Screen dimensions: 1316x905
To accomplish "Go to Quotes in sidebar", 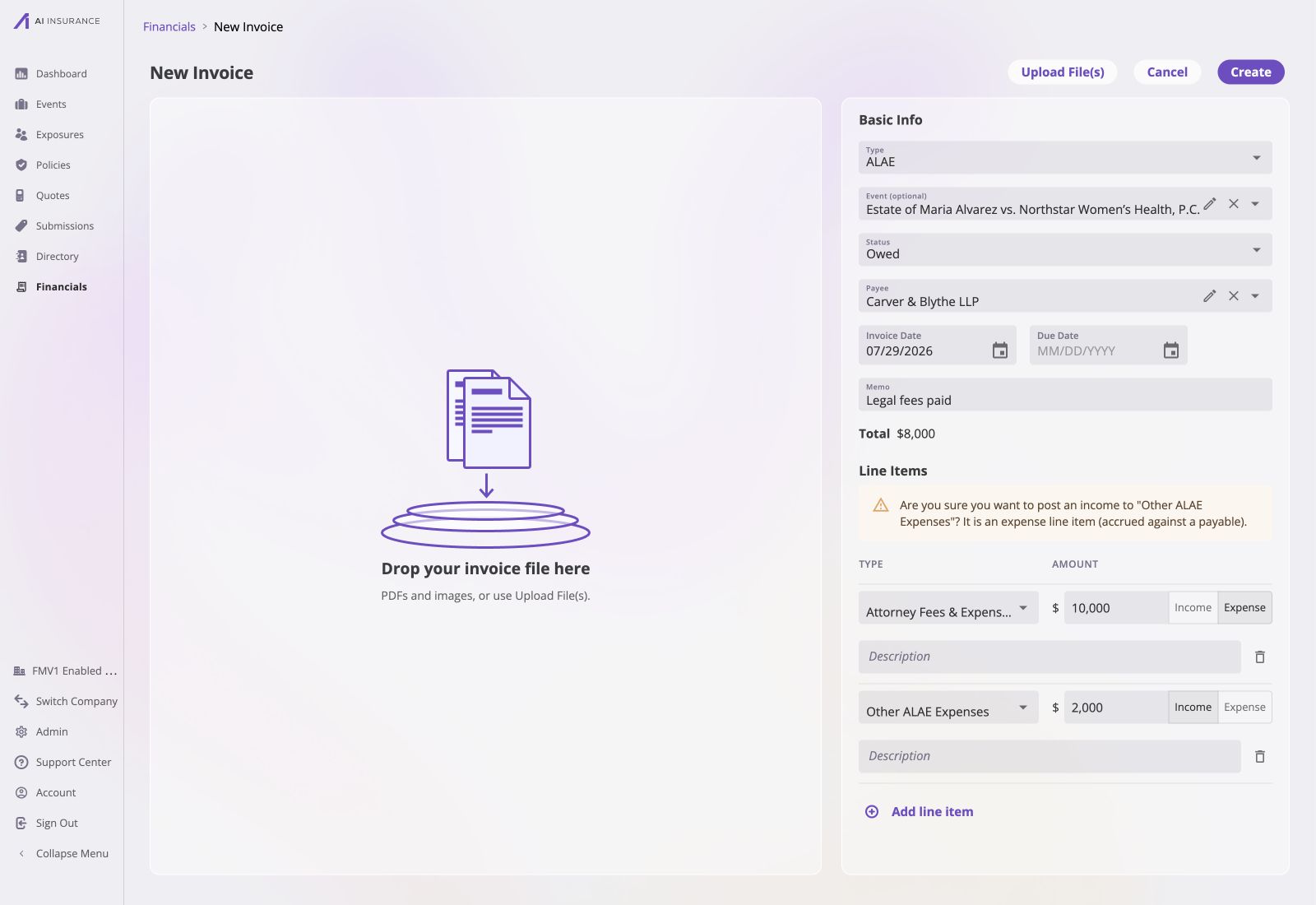I will coord(53,196).
